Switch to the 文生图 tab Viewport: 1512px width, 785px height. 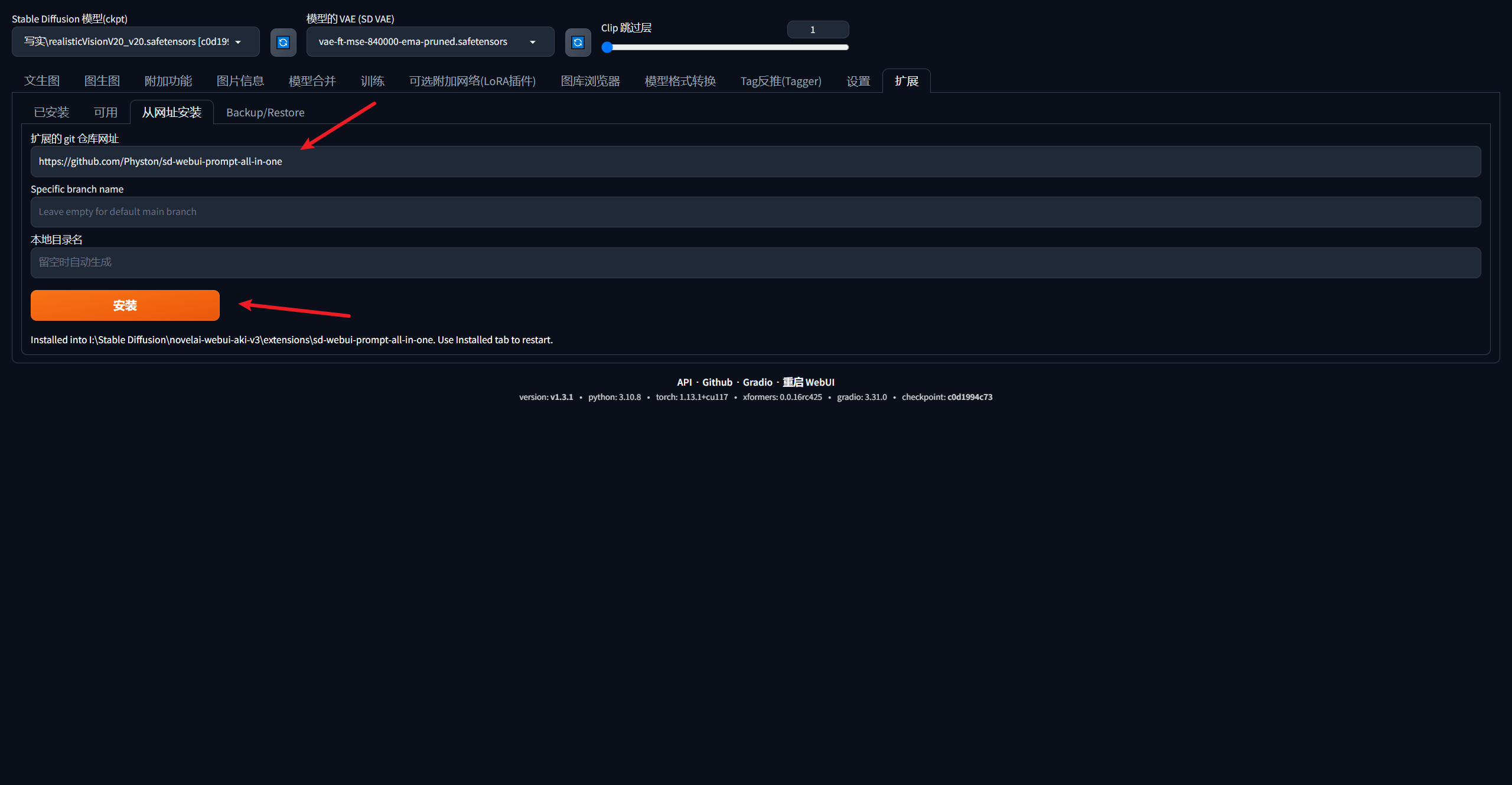(42, 81)
